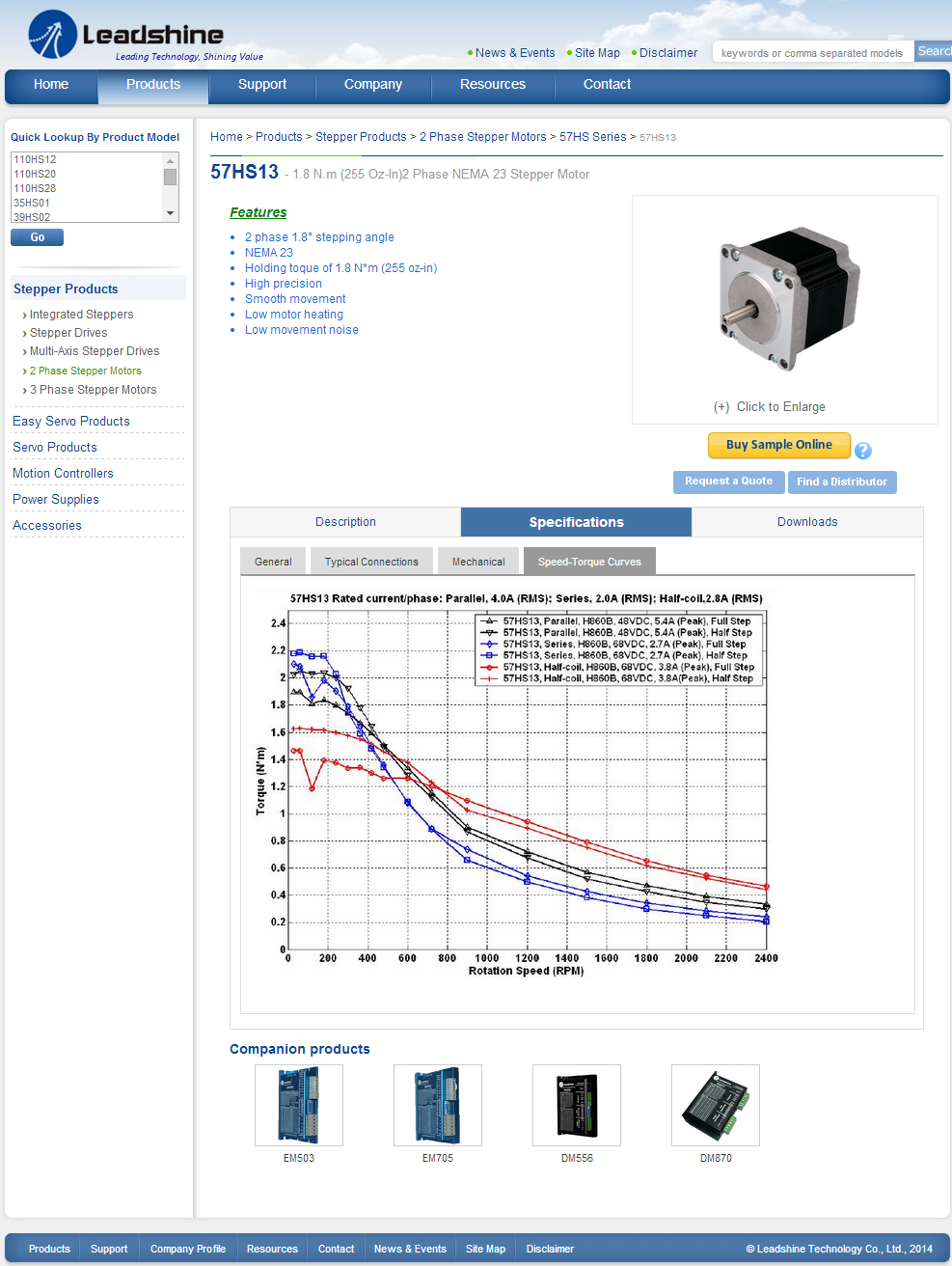
Task: Click the Features heading link
Action: 258,212
